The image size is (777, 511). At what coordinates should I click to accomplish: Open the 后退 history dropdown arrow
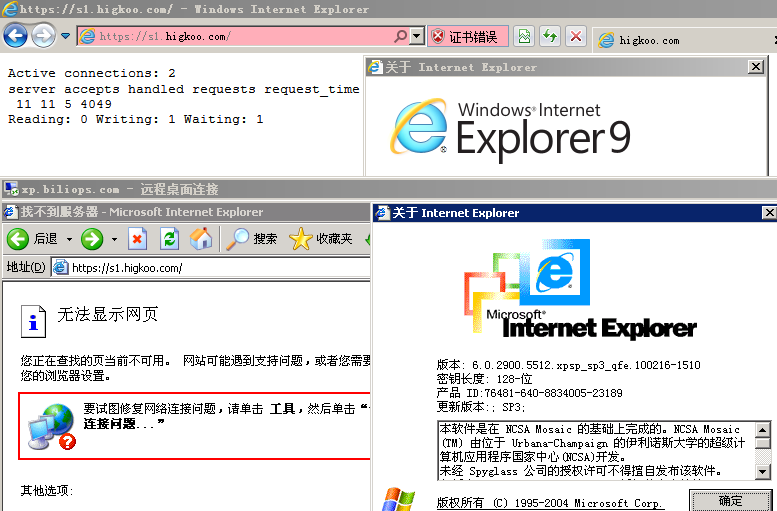[x=69, y=239]
